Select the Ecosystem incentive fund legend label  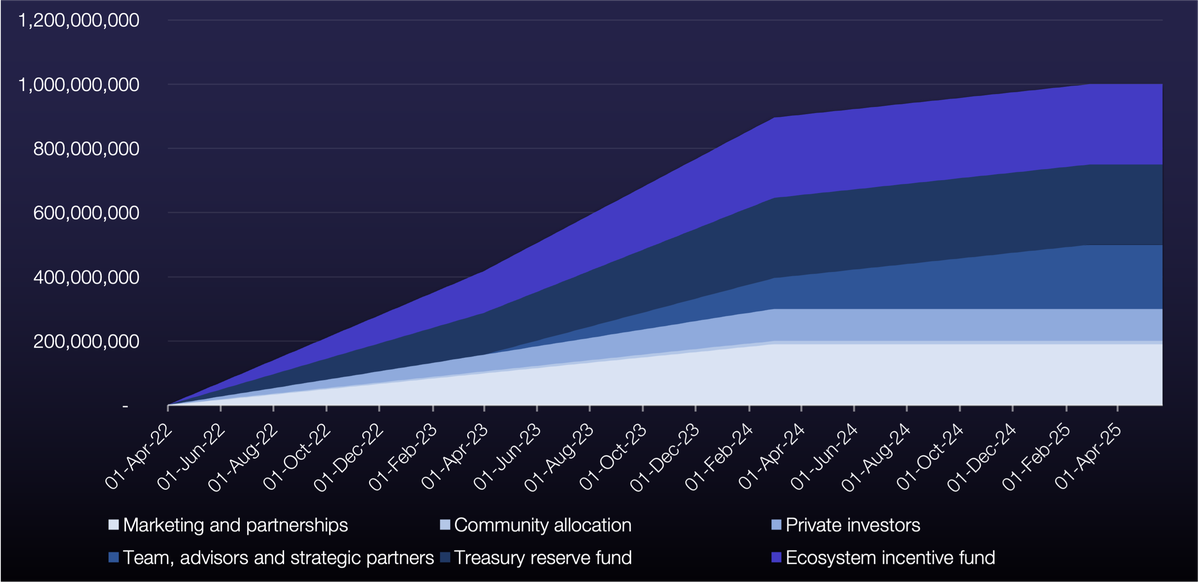tap(890, 558)
